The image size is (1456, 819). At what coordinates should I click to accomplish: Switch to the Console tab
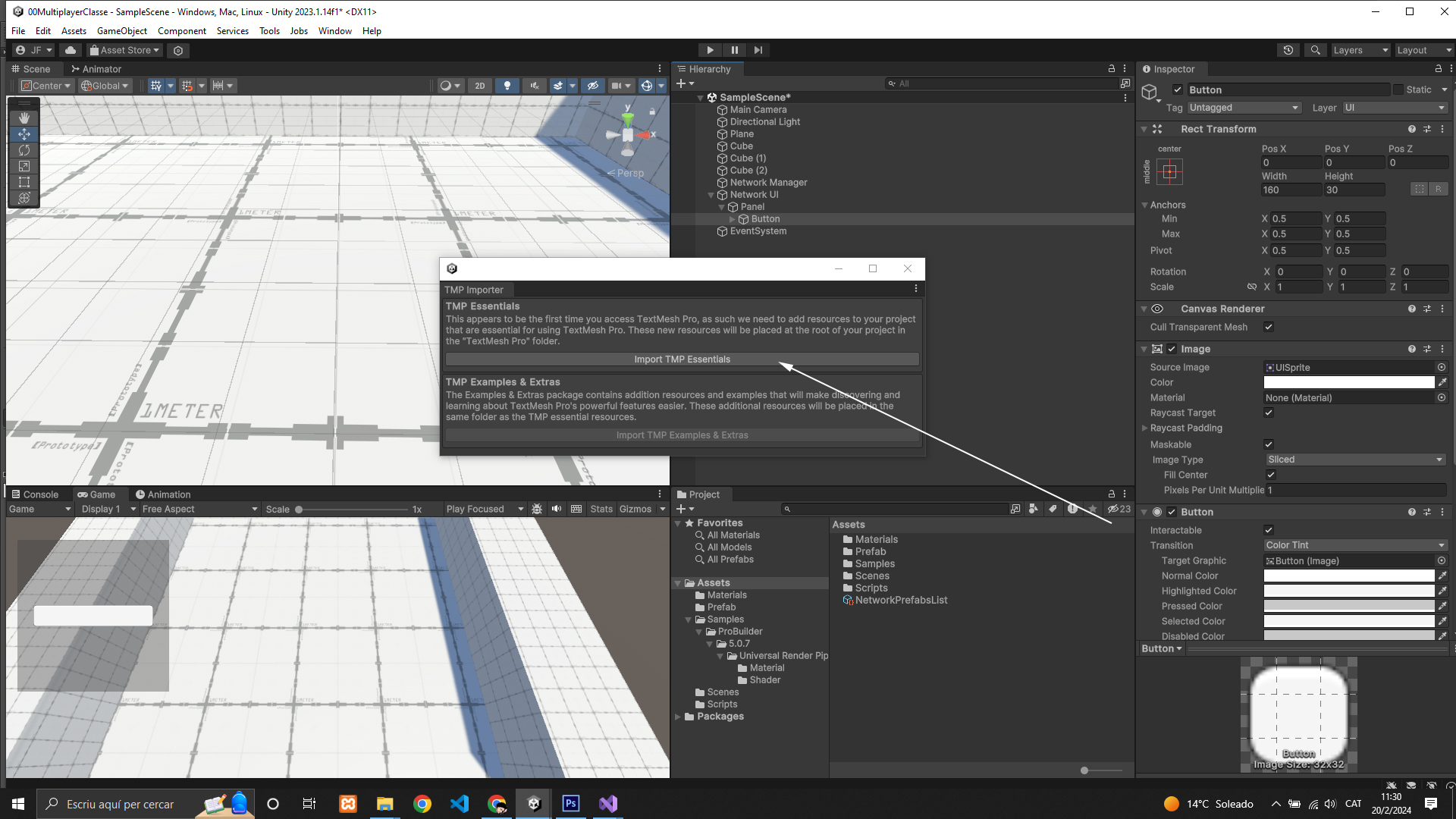click(x=35, y=494)
